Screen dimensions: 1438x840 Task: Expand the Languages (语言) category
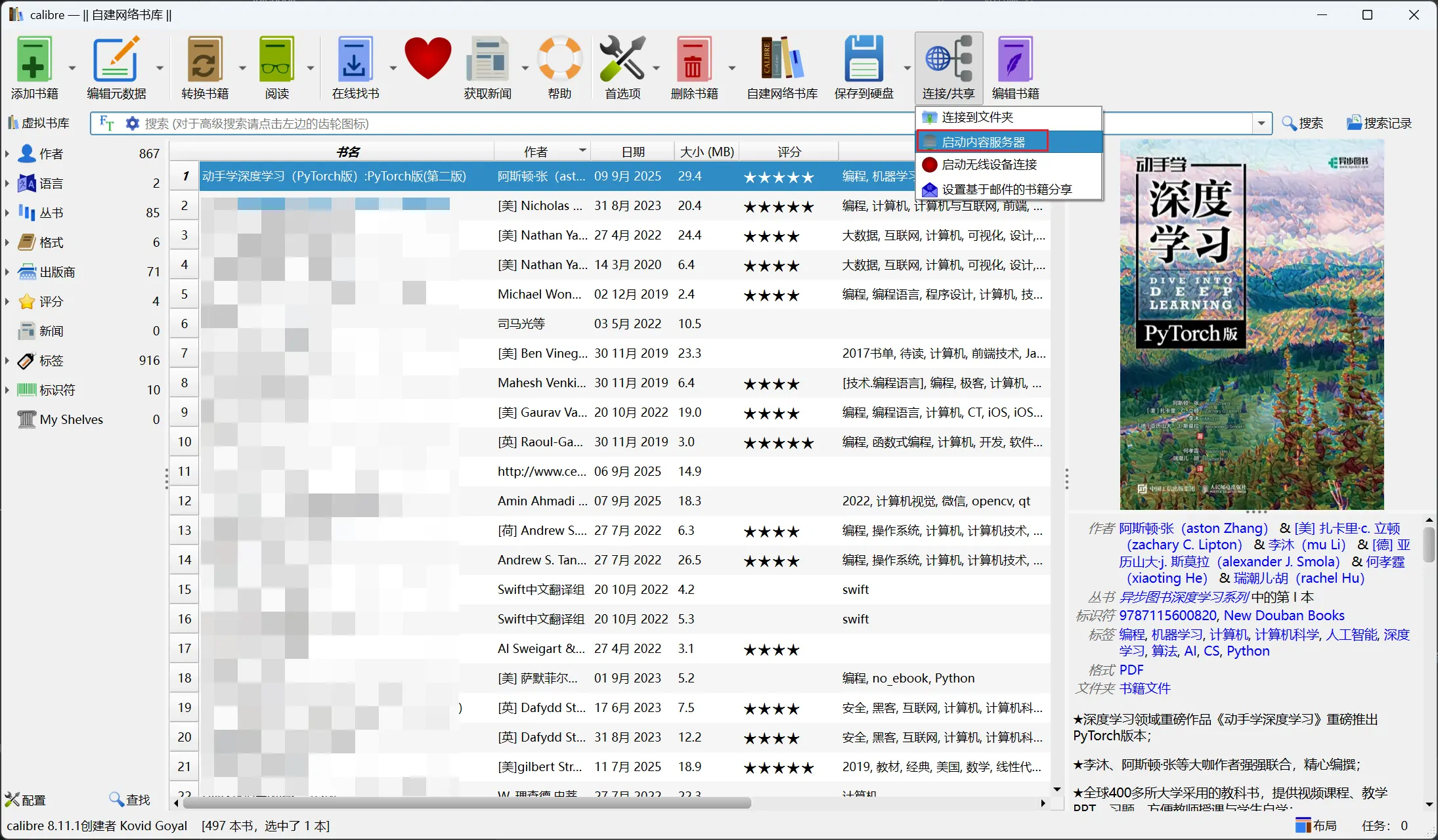tap(7, 183)
